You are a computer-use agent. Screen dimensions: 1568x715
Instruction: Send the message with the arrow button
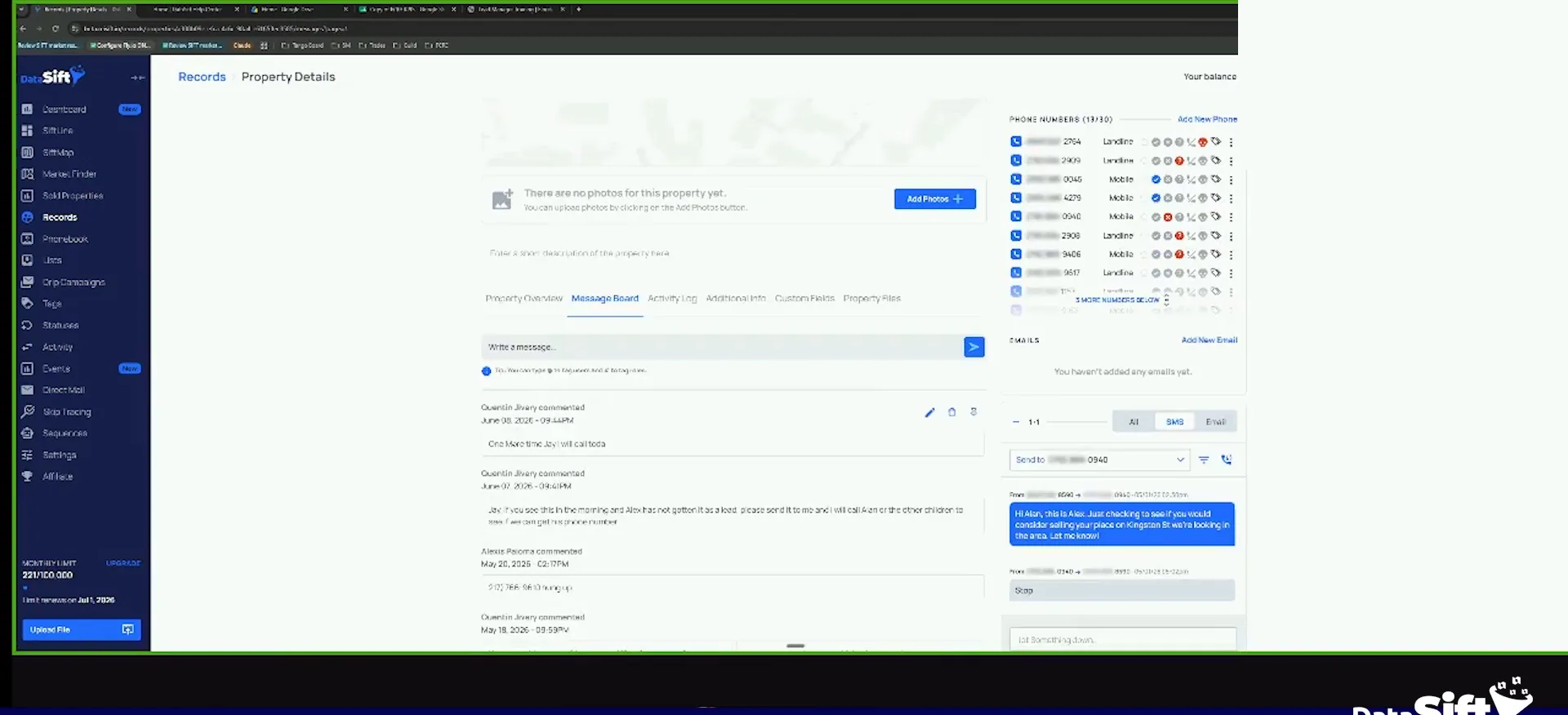[973, 347]
